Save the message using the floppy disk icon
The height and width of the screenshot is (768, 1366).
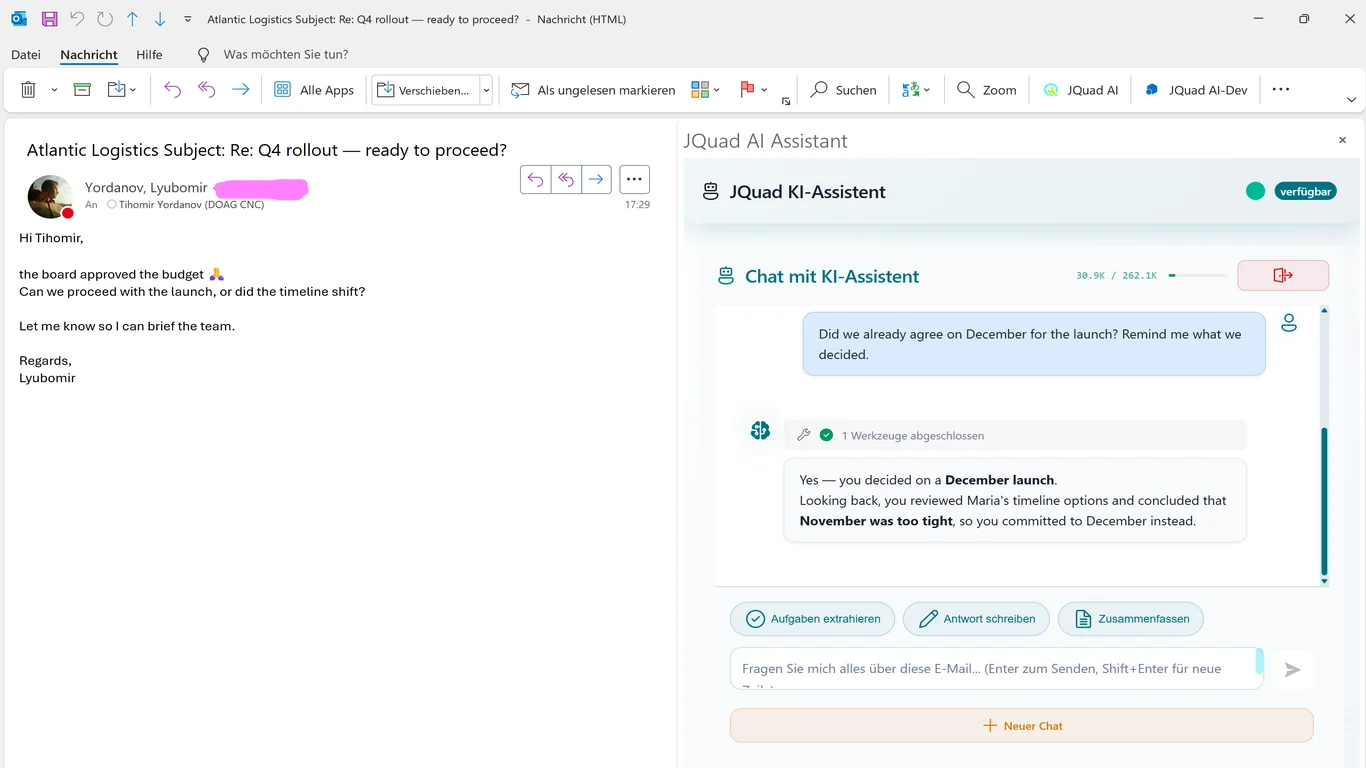(x=49, y=19)
